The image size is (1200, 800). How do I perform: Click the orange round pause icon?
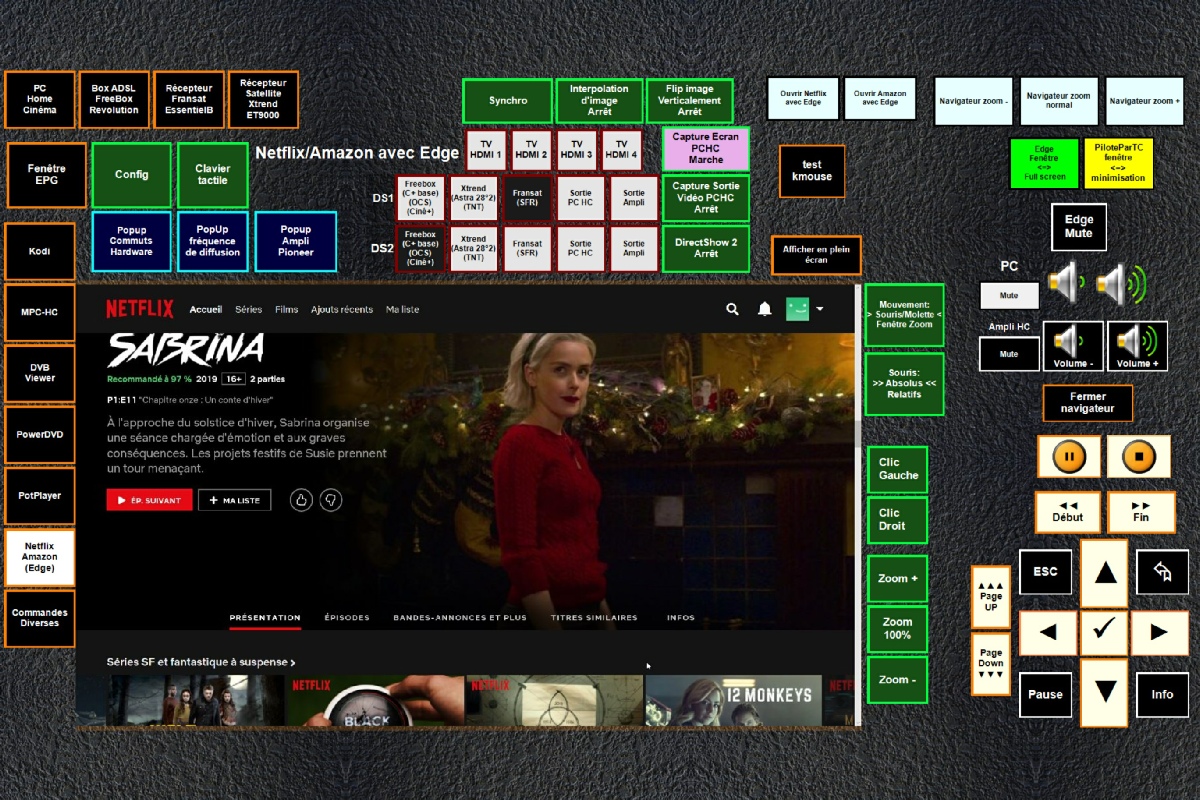1069,457
